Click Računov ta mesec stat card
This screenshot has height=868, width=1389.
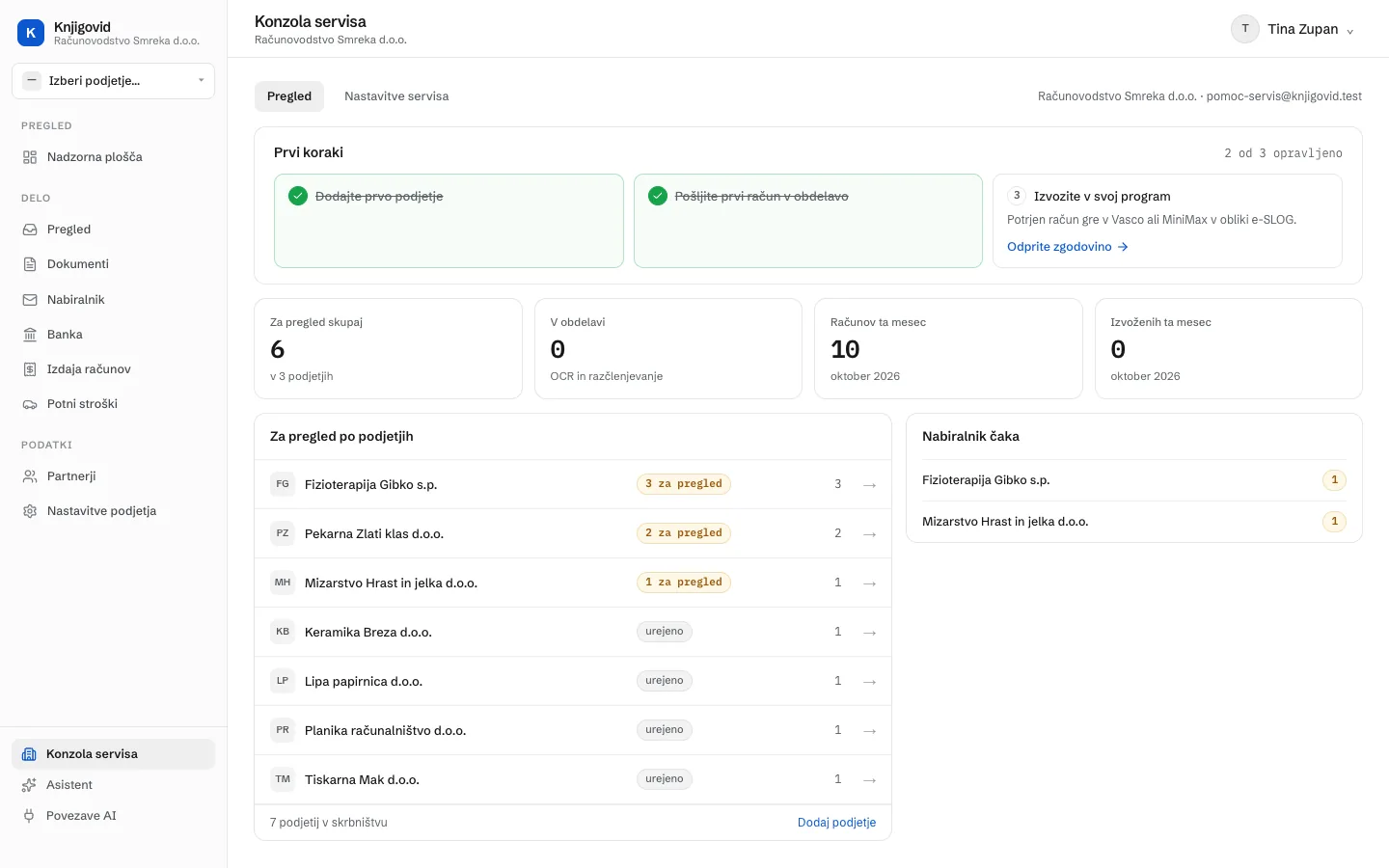(x=948, y=348)
